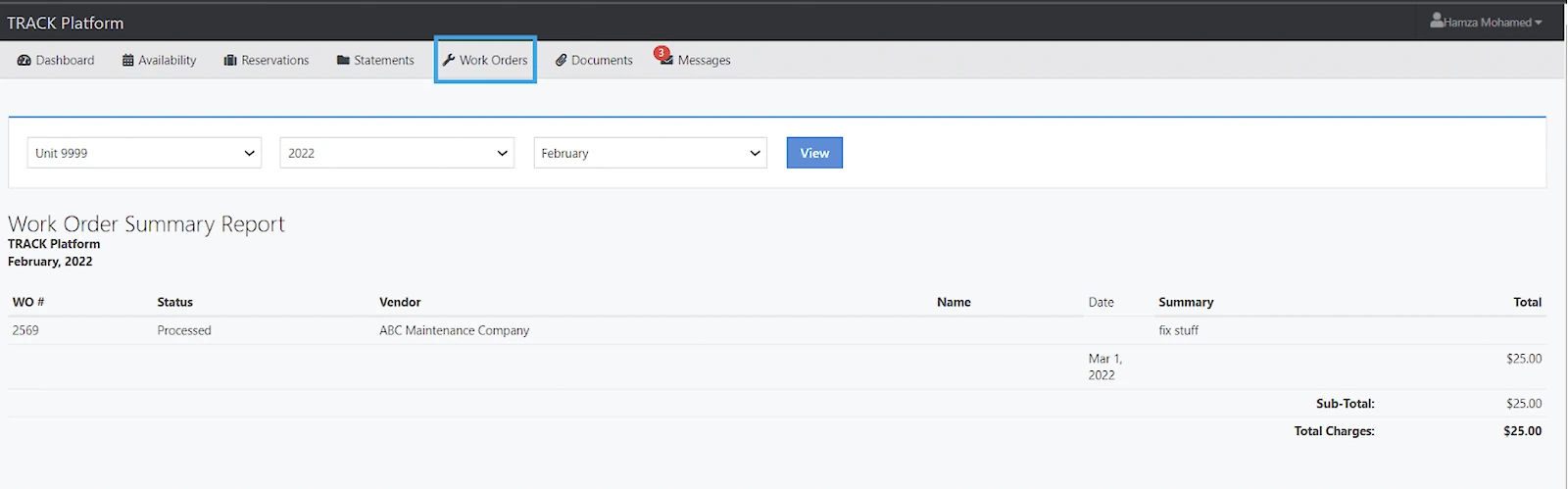Click the TRACK Platform brand link
The height and width of the screenshot is (489, 1568).
pos(66,23)
